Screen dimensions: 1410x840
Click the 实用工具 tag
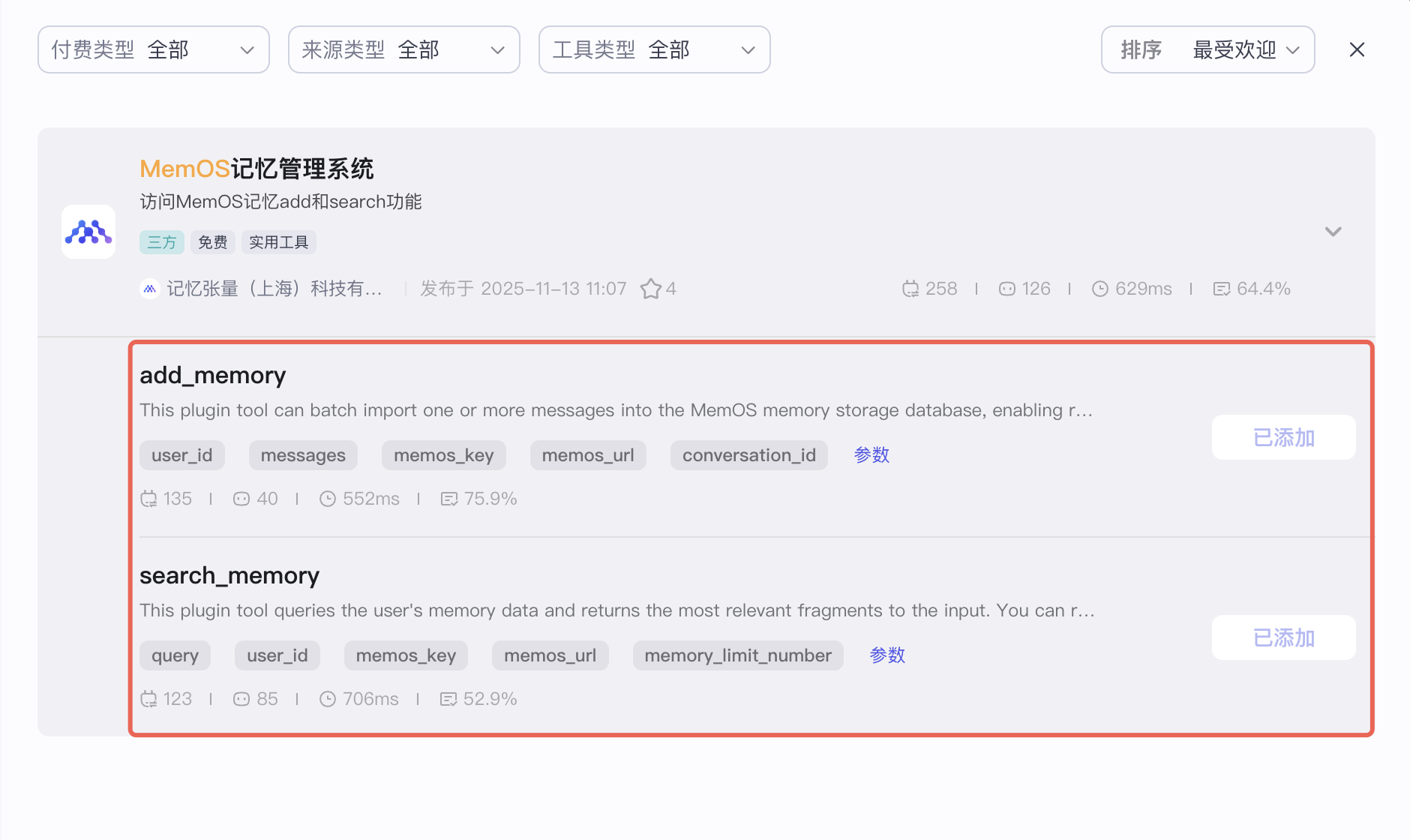coord(279,242)
